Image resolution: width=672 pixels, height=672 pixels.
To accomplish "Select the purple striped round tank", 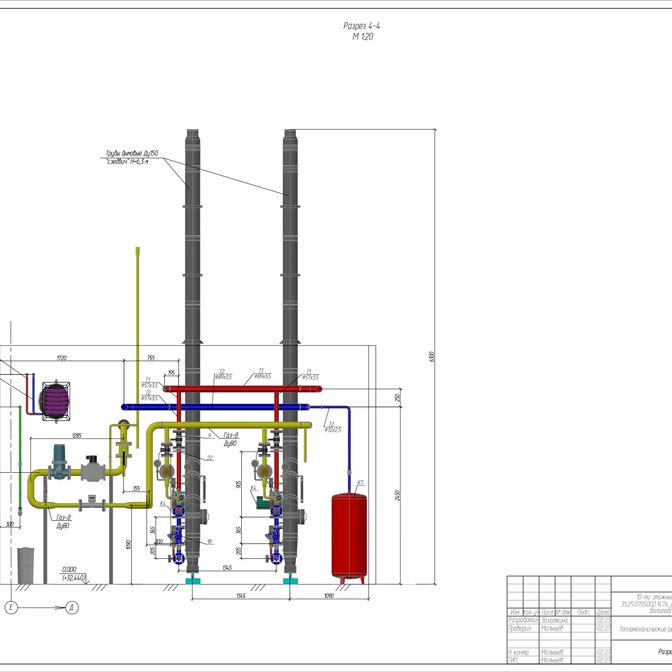I will (54, 398).
